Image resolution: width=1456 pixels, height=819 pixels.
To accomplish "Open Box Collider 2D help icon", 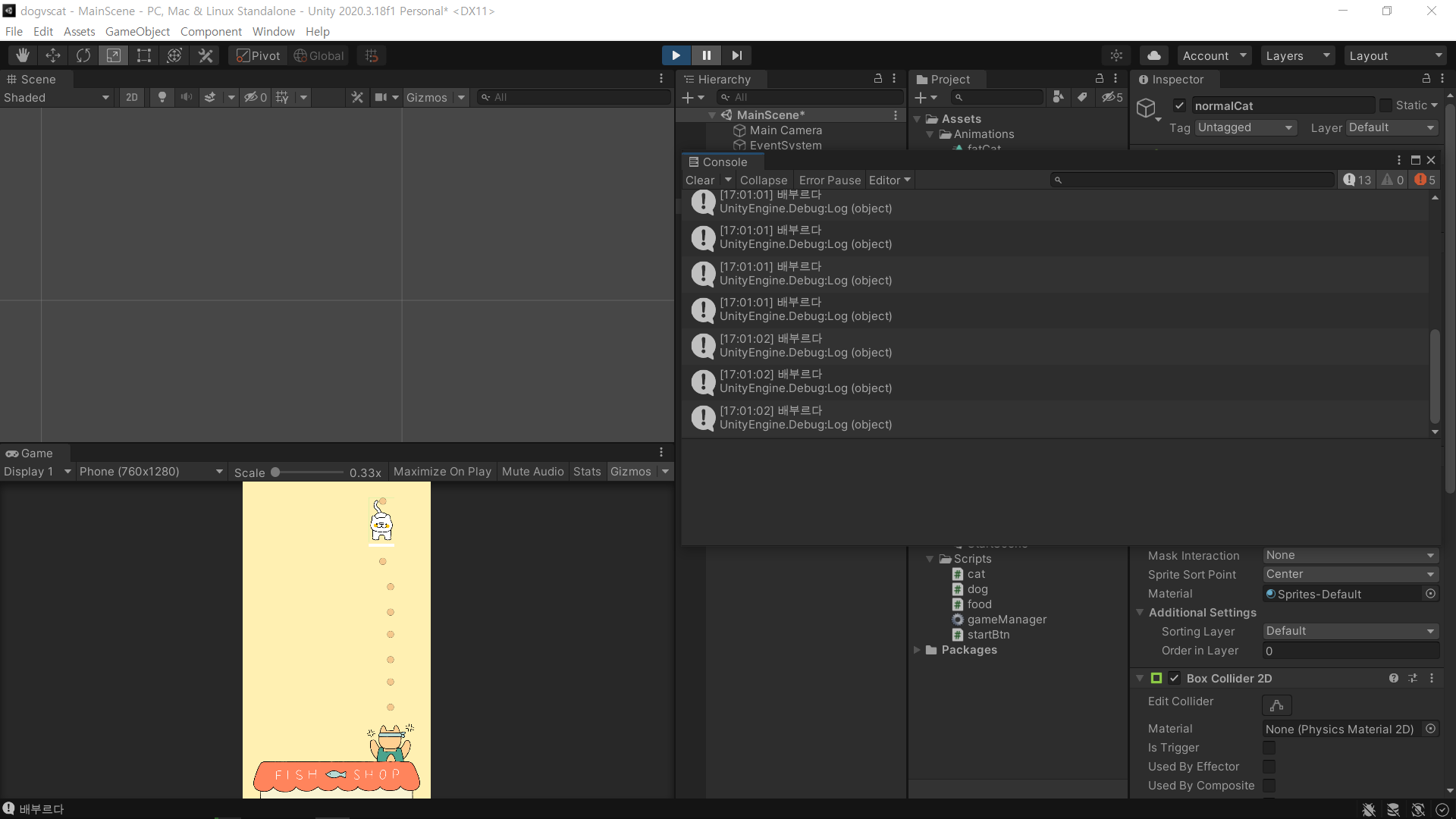I will [1394, 678].
